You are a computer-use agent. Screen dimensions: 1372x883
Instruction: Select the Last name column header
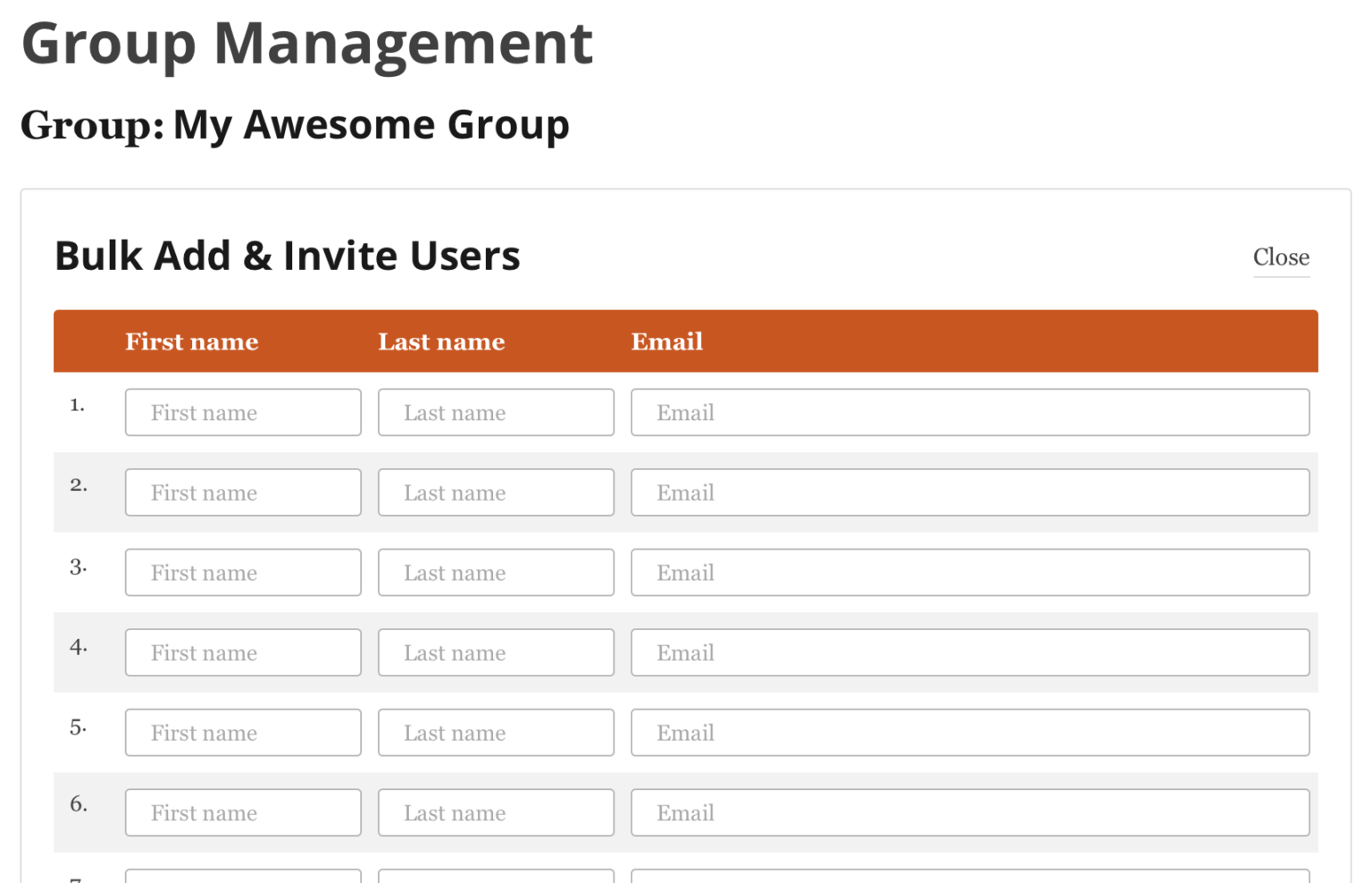pyautogui.click(x=441, y=341)
